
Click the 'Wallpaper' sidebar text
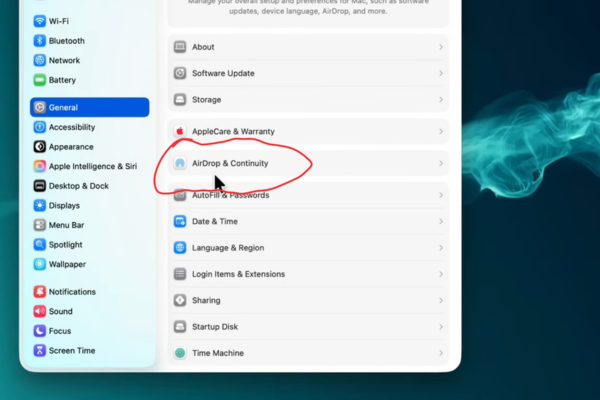pyautogui.click(x=67, y=264)
